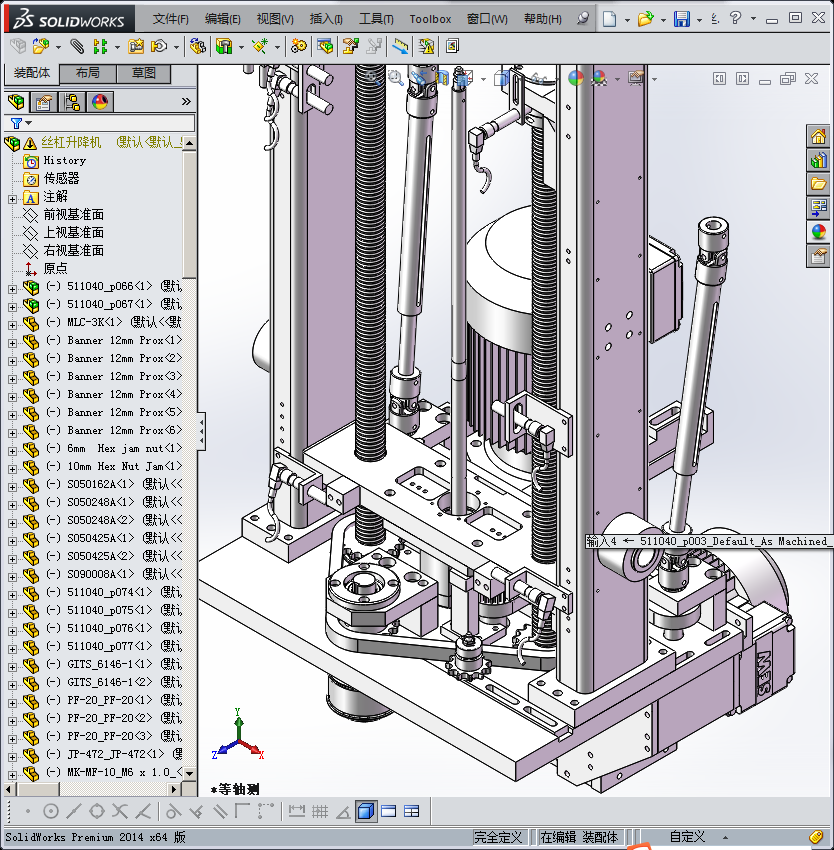Open the View Palette pane
The height and width of the screenshot is (850, 834).
pyautogui.click(x=818, y=208)
